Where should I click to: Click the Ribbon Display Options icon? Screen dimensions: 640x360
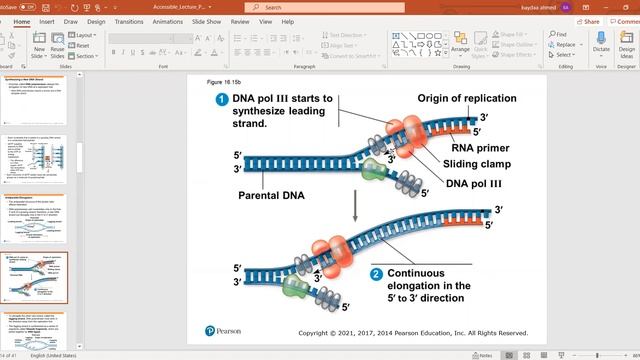[x=586, y=7]
